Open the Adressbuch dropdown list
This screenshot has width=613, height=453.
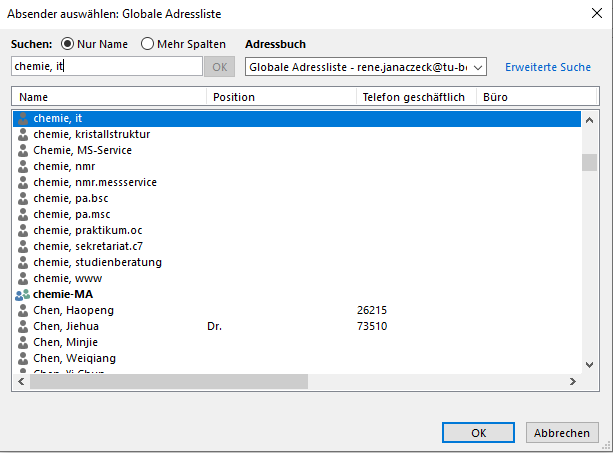click(x=478, y=67)
